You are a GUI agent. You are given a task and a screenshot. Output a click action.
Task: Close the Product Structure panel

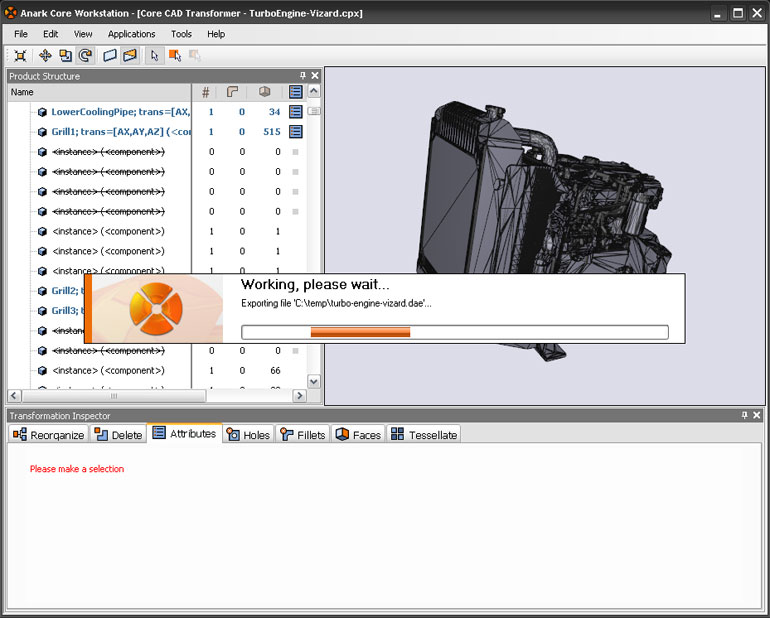315,76
